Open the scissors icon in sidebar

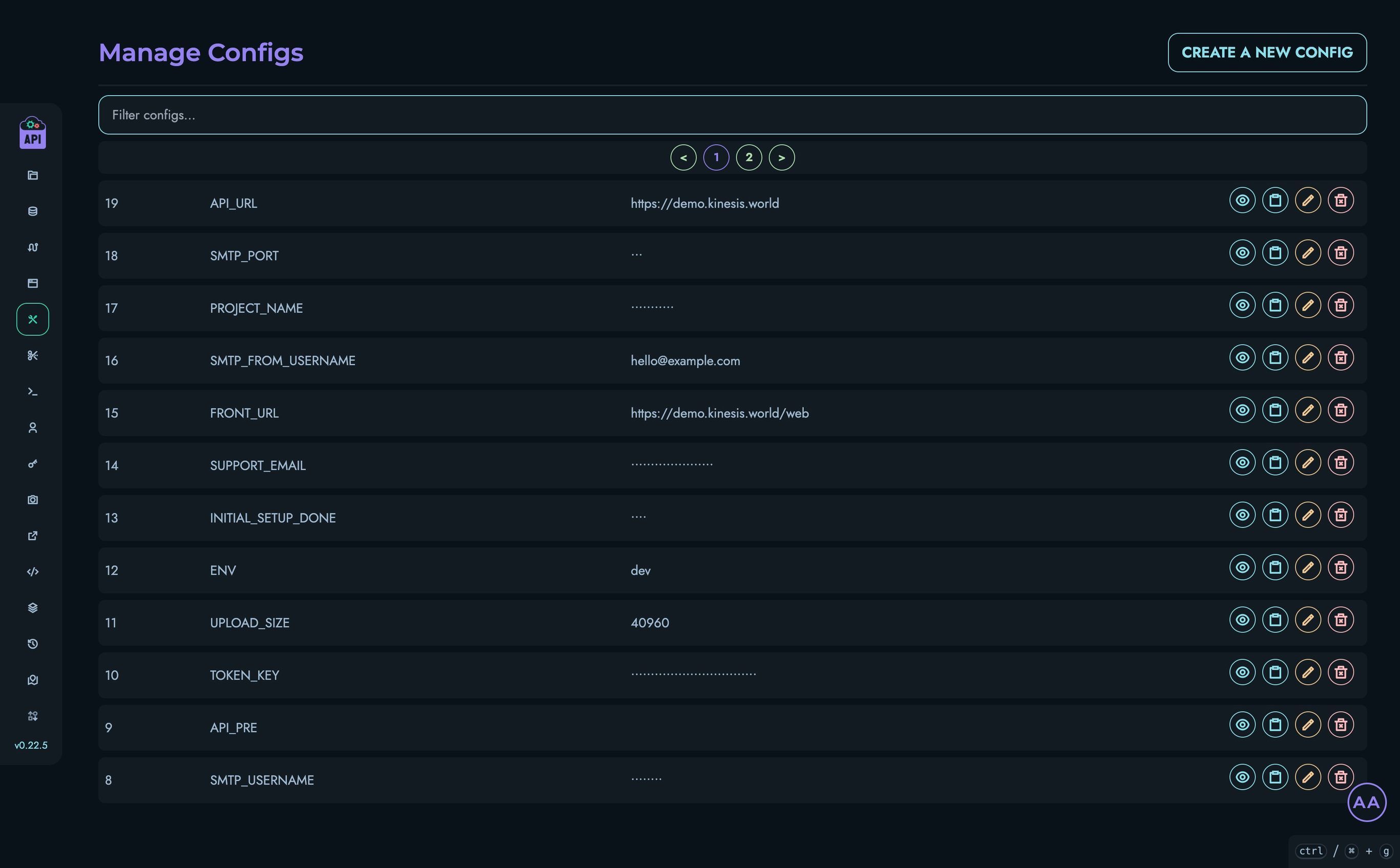33,355
